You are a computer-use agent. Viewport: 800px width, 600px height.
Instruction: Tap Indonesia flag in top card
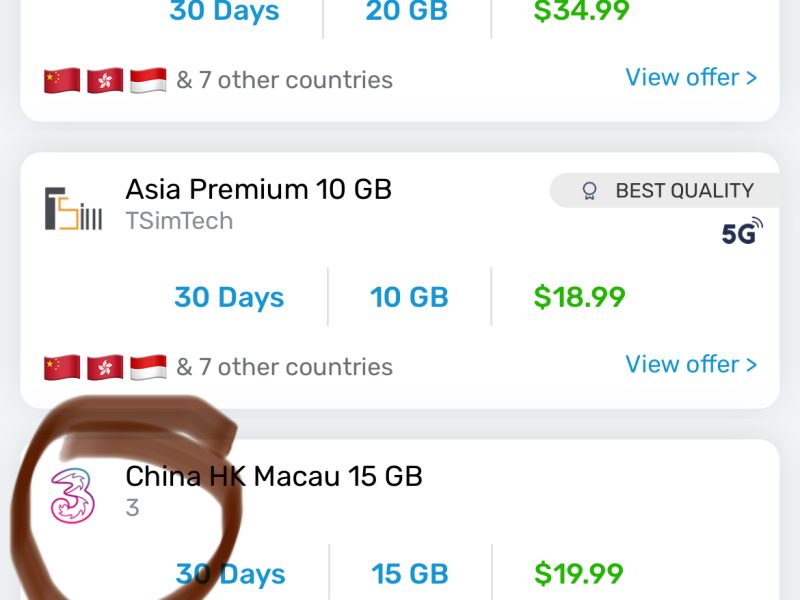(x=148, y=80)
